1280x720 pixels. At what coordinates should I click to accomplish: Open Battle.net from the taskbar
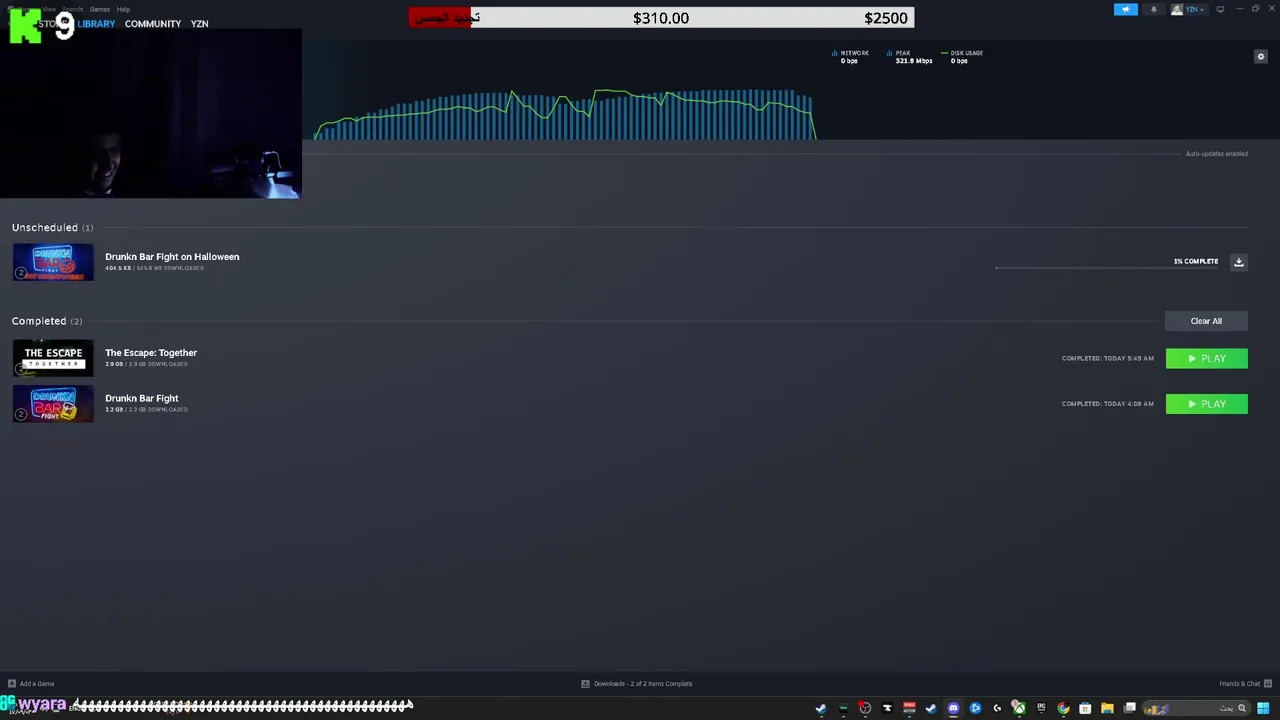[x=975, y=708]
